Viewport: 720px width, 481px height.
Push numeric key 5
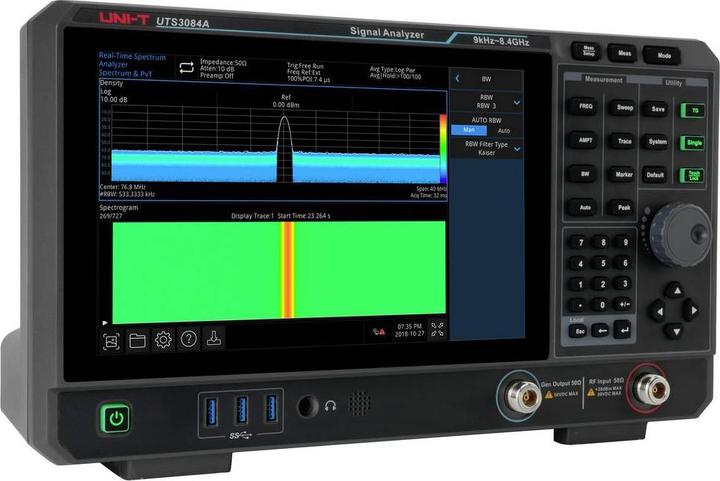tap(603, 263)
